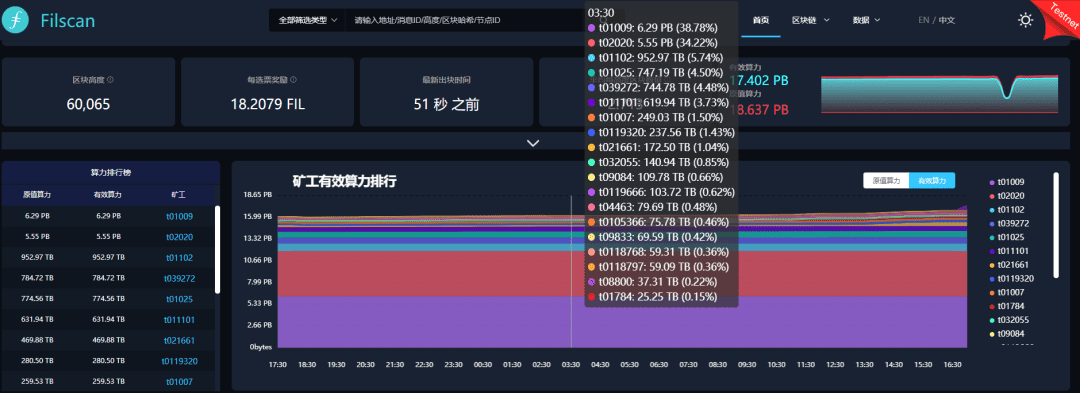Click the legend panel scrollbar
The height and width of the screenshot is (393, 1080).
[1056, 225]
